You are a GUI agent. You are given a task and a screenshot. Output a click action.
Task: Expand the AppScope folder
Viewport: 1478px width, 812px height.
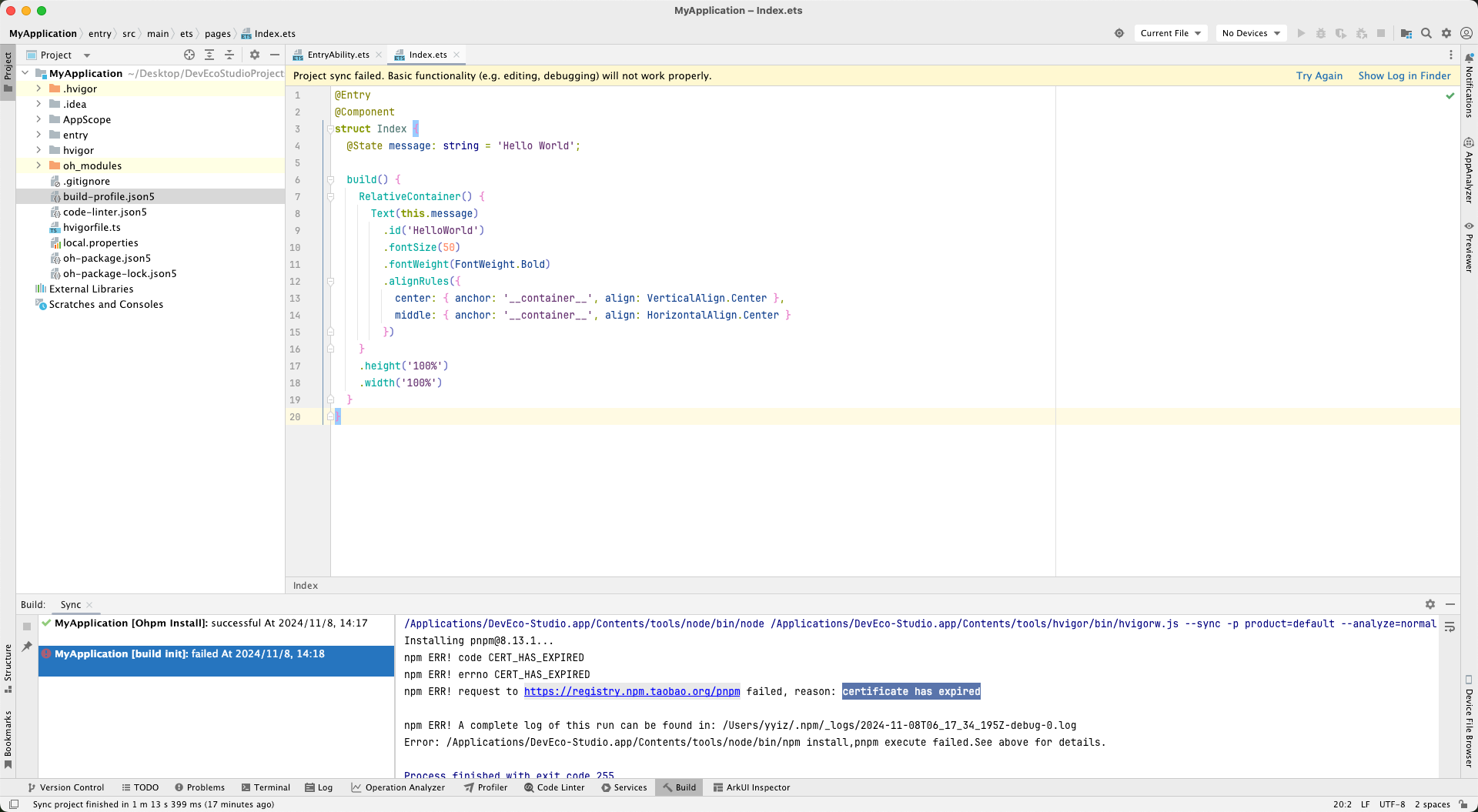pos(38,119)
